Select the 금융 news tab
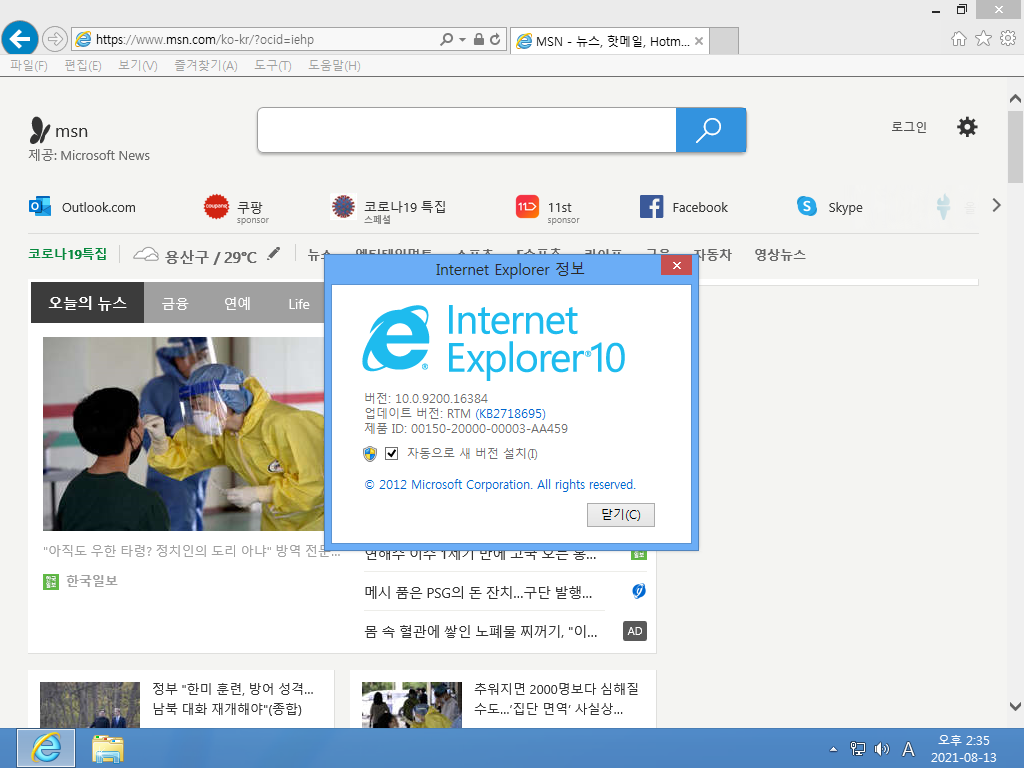Screen dimensions: 1024x768 coord(175,304)
